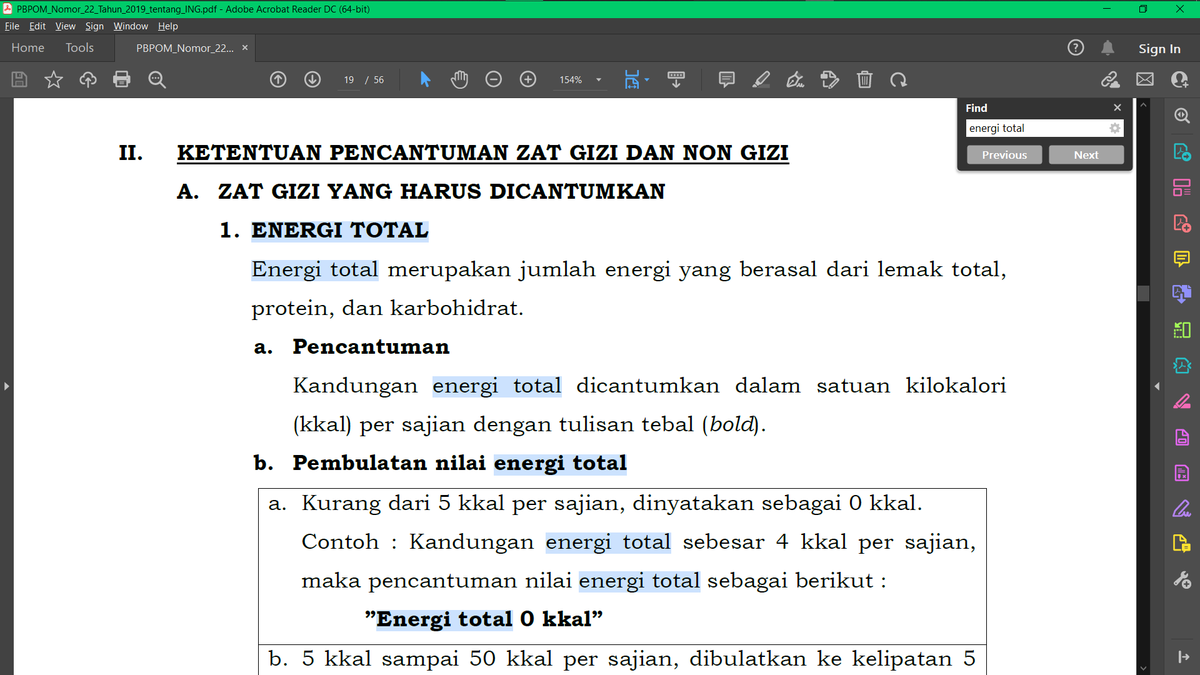Close the PBPOM_Nomor_22 document tab

click(x=245, y=48)
